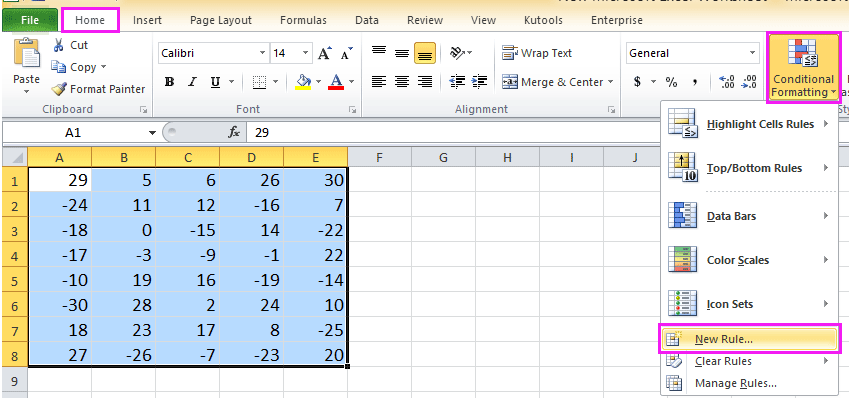Open Top/Bottom Rules submenu
849x398 pixels.
[x=749, y=168]
